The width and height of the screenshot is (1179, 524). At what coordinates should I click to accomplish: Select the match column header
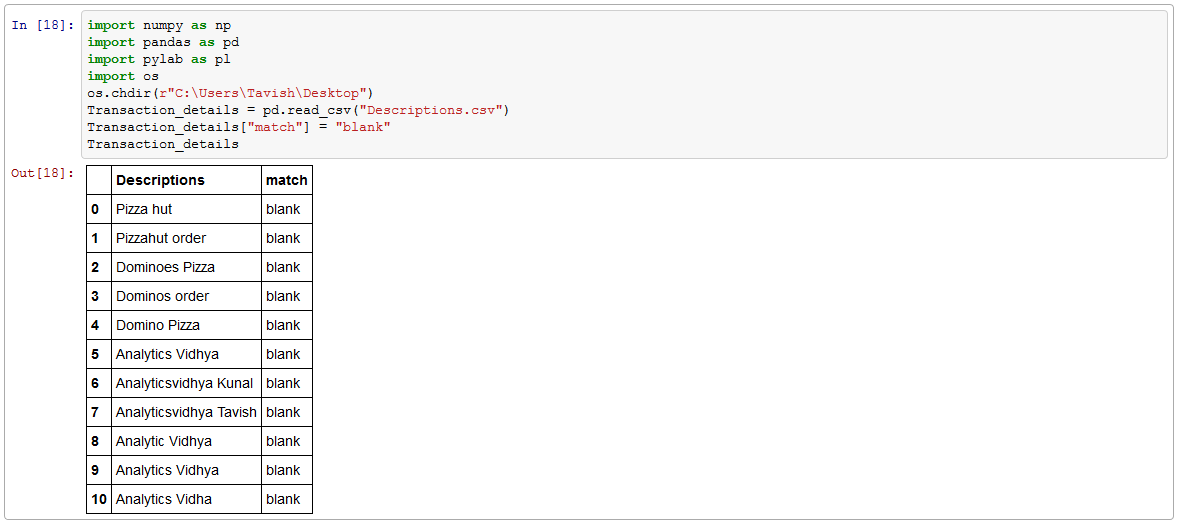point(287,180)
